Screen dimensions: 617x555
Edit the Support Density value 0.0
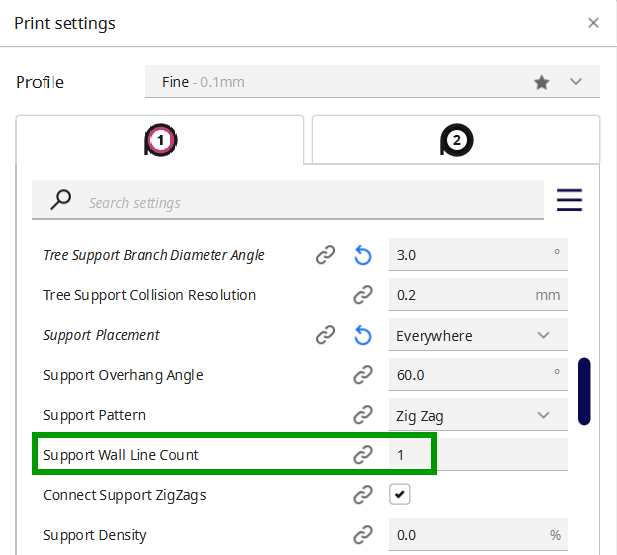click(x=478, y=535)
